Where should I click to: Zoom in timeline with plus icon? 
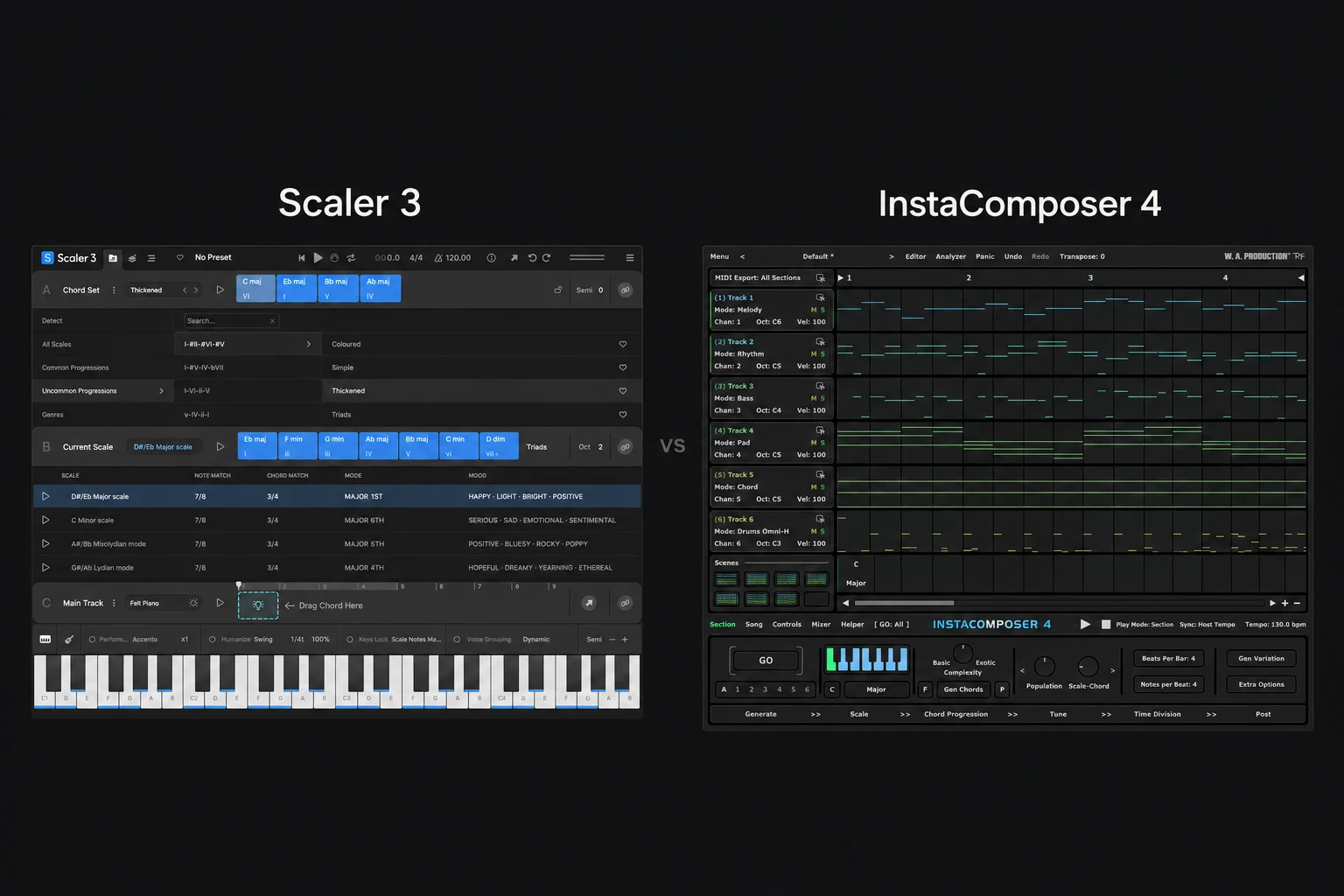(1284, 603)
